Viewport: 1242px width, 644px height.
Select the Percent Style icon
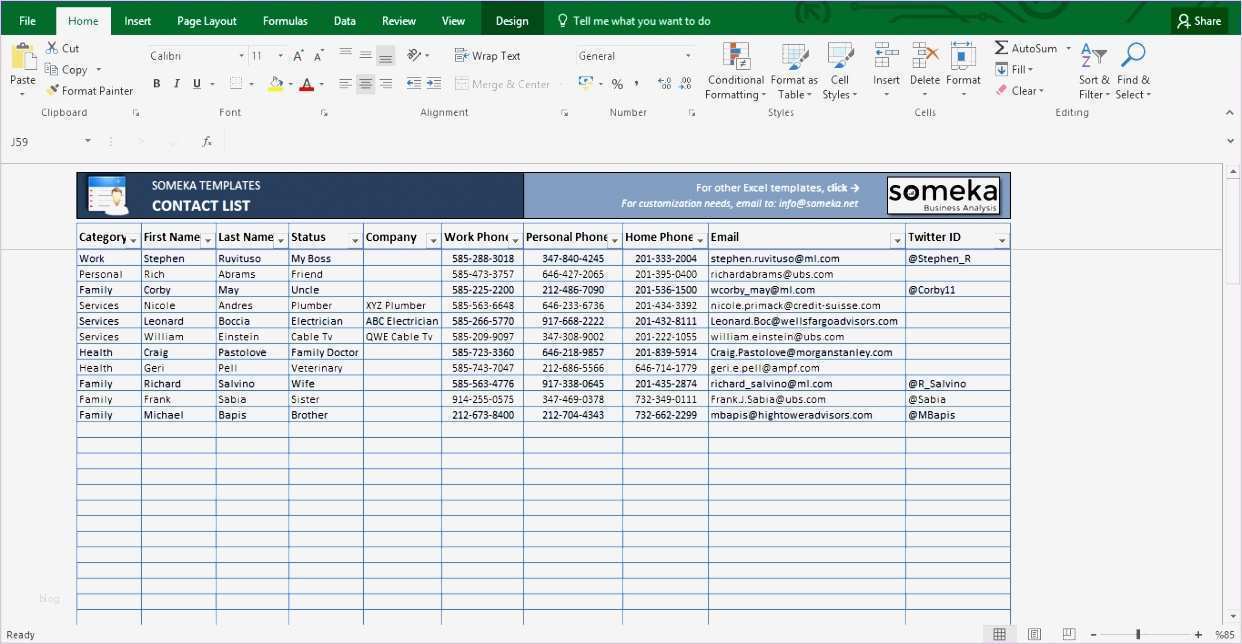coord(617,84)
